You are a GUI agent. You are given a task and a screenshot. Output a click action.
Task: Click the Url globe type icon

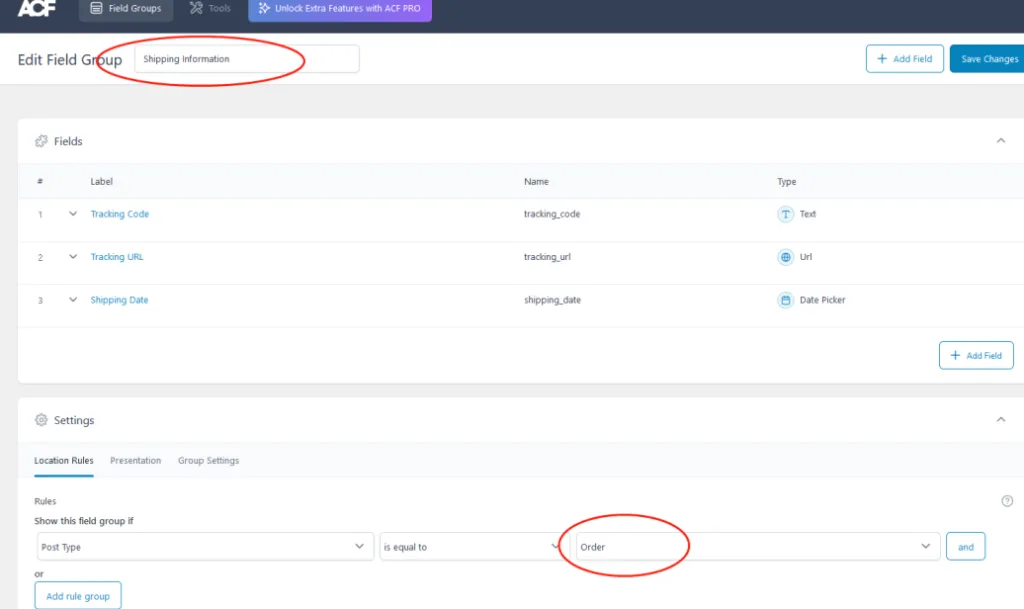point(785,257)
